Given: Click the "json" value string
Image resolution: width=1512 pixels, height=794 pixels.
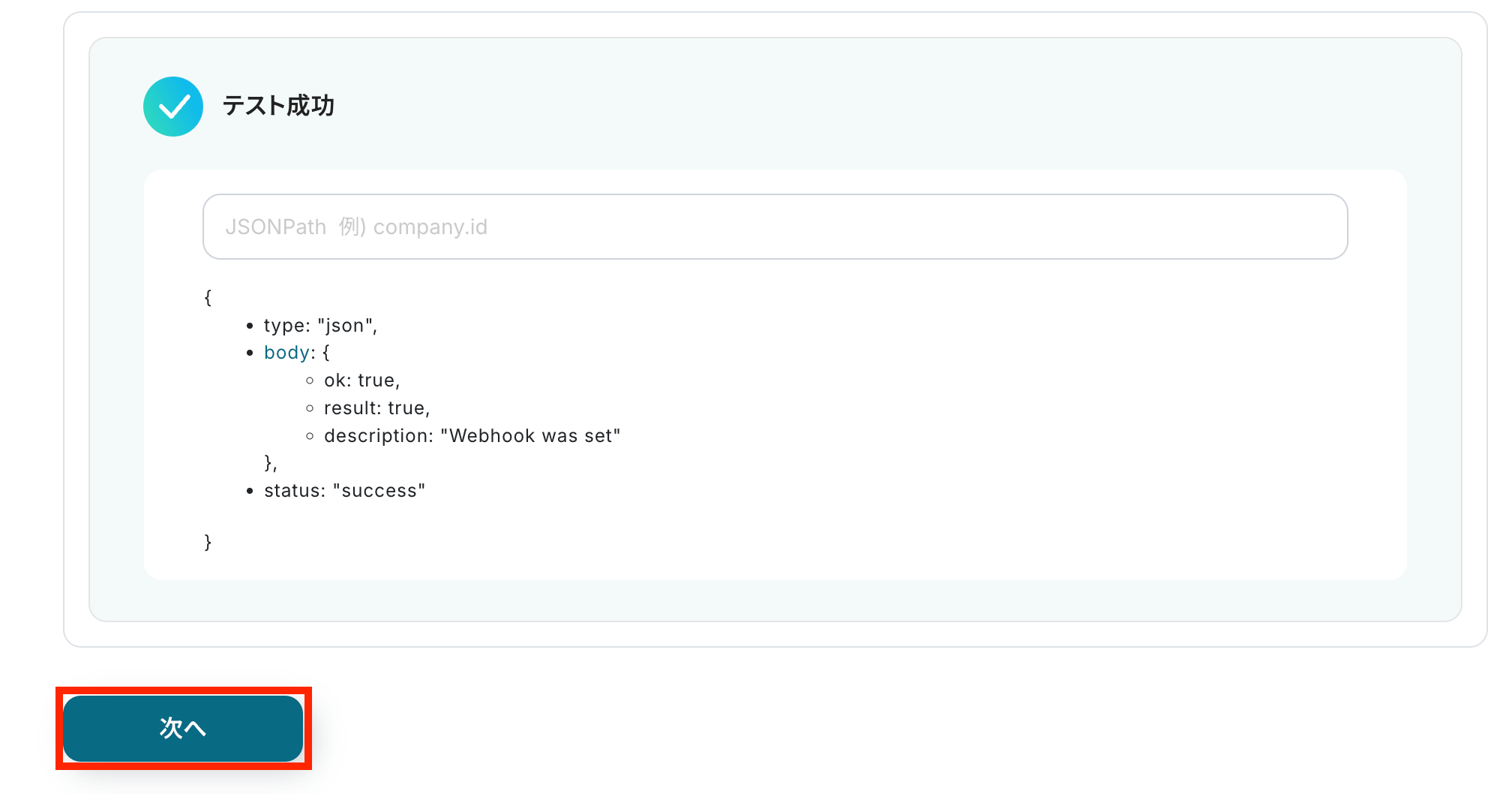Looking at the screenshot, I should pyautogui.click(x=344, y=326).
